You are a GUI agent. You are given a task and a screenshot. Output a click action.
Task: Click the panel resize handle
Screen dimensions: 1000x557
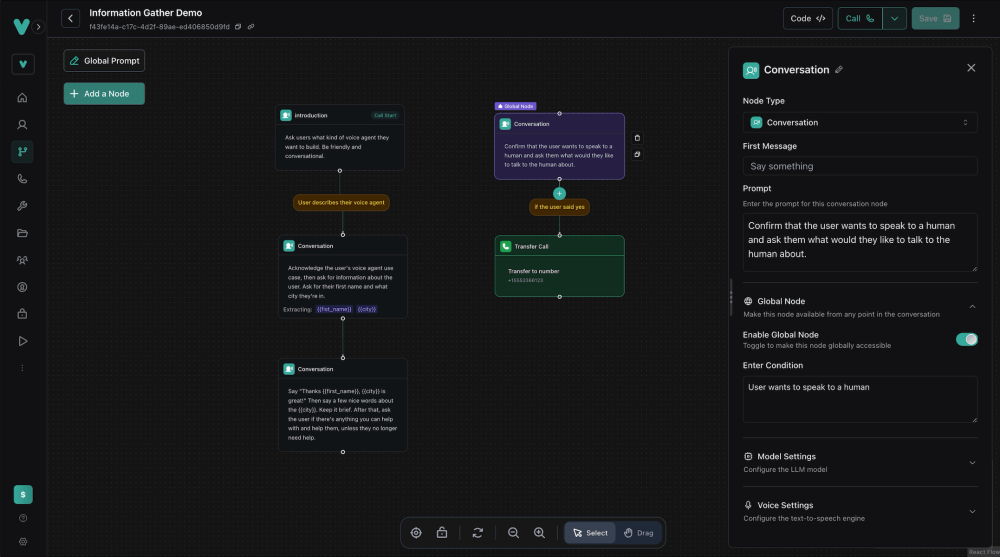pyautogui.click(x=731, y=297)
